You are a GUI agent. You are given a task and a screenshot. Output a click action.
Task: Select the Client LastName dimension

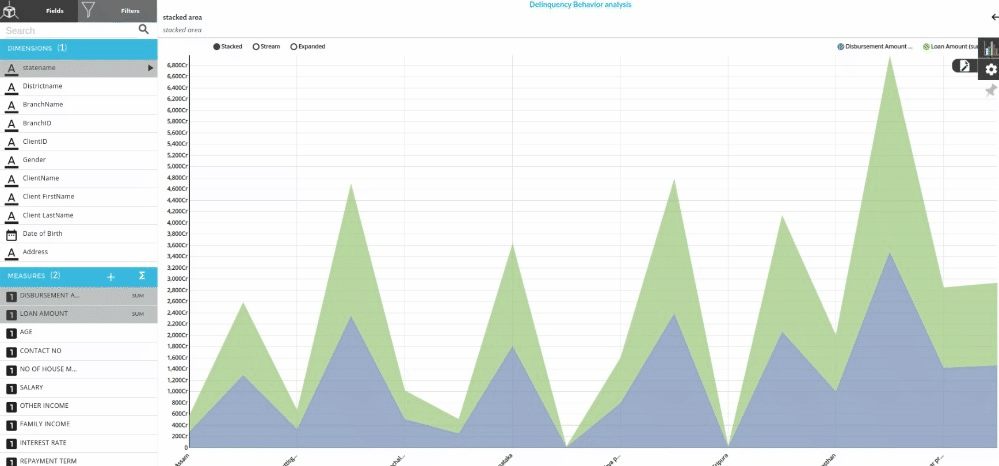(78, 215)
